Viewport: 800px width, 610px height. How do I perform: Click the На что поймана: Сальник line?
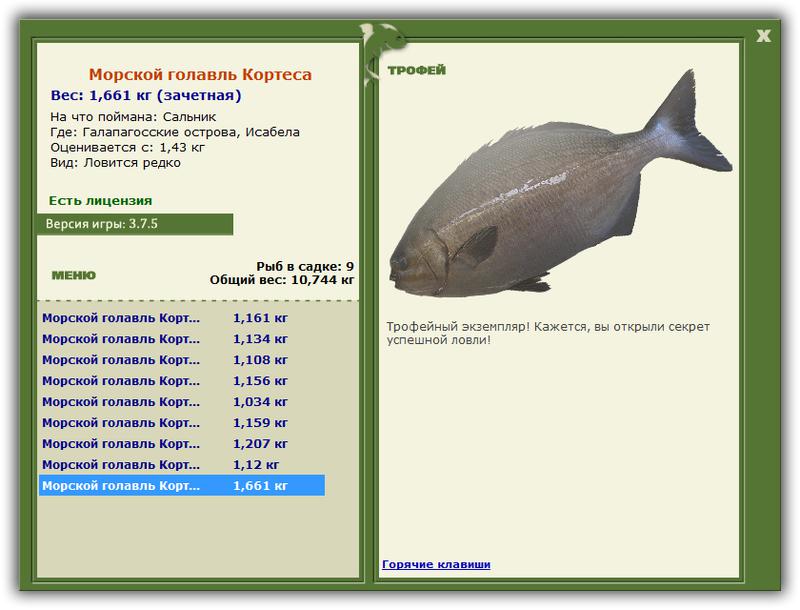click(x=133, y=117)
